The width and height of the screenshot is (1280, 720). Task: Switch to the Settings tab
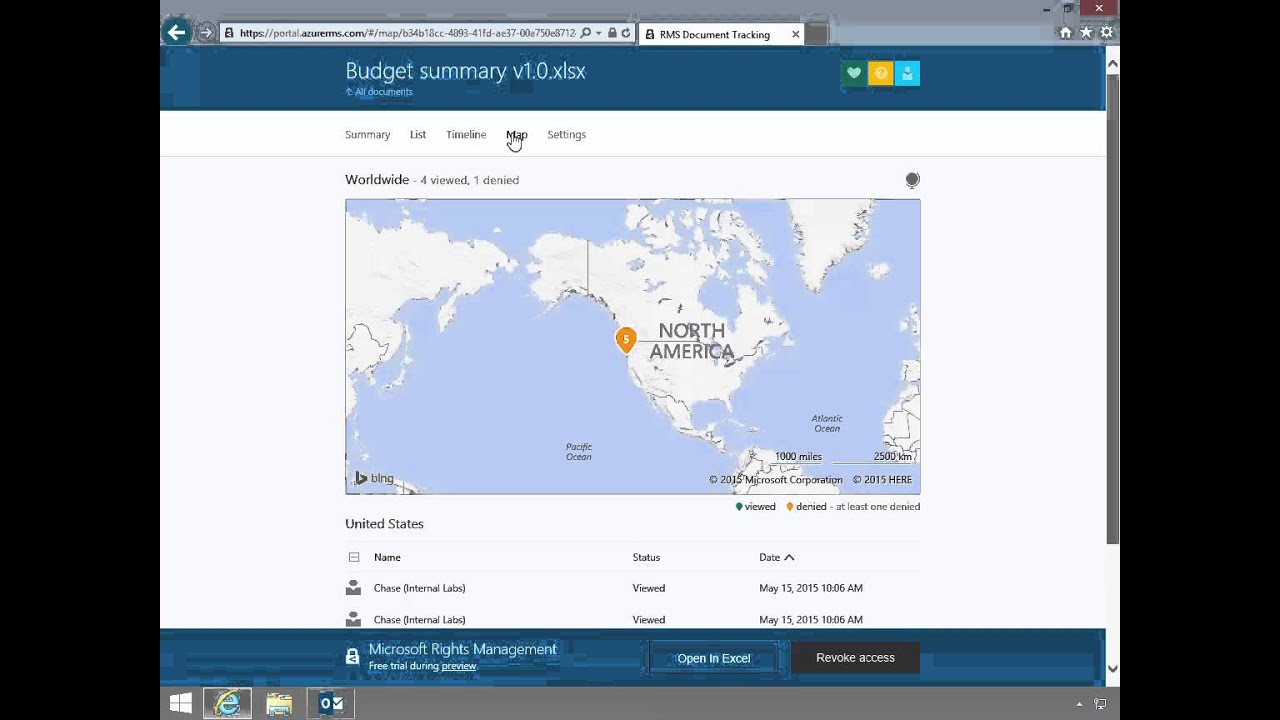click(566, 134)
